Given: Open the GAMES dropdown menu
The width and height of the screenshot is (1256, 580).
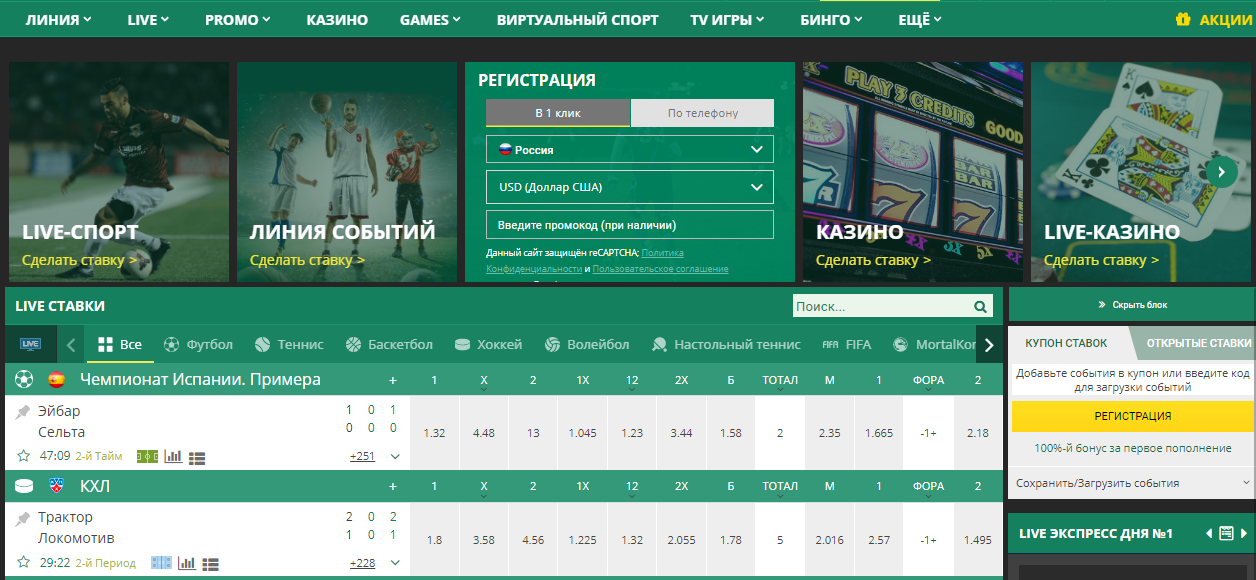Looking at the screenshot, I should point(430,19).
